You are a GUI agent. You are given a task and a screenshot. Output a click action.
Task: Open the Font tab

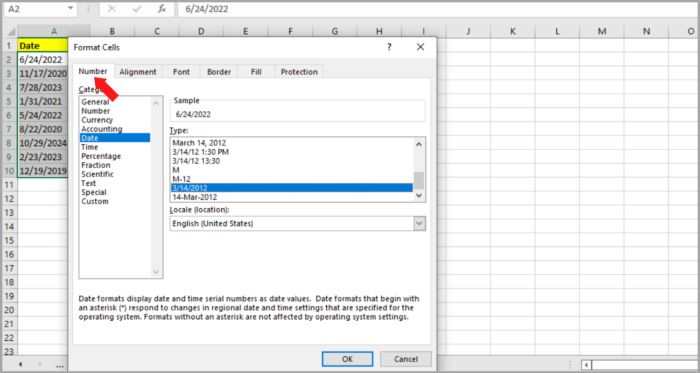[181, 72]
